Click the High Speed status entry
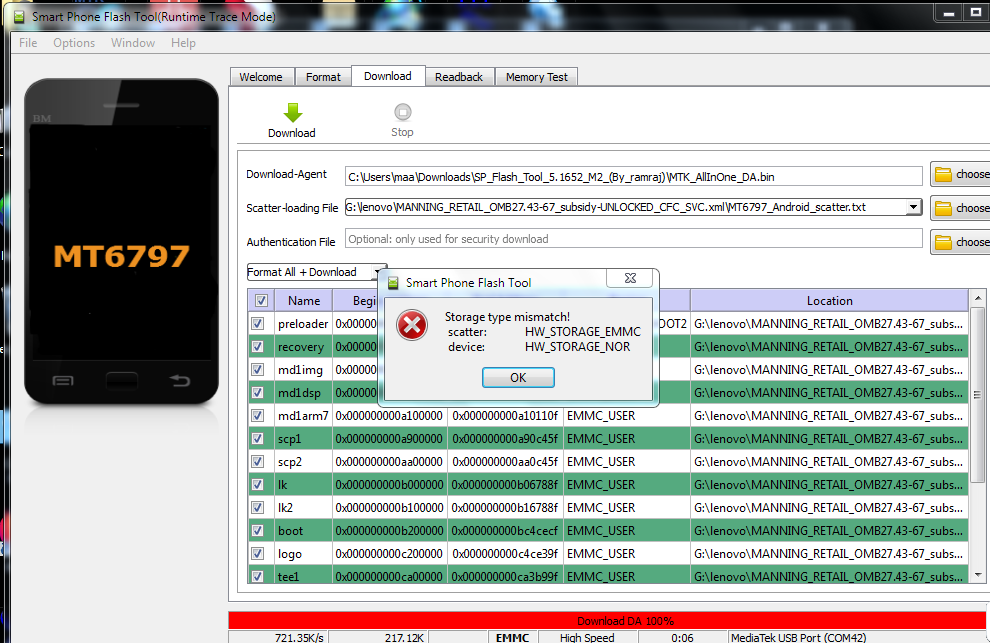The width and height of the screenshot is (990, 643). tap(587, 638)
